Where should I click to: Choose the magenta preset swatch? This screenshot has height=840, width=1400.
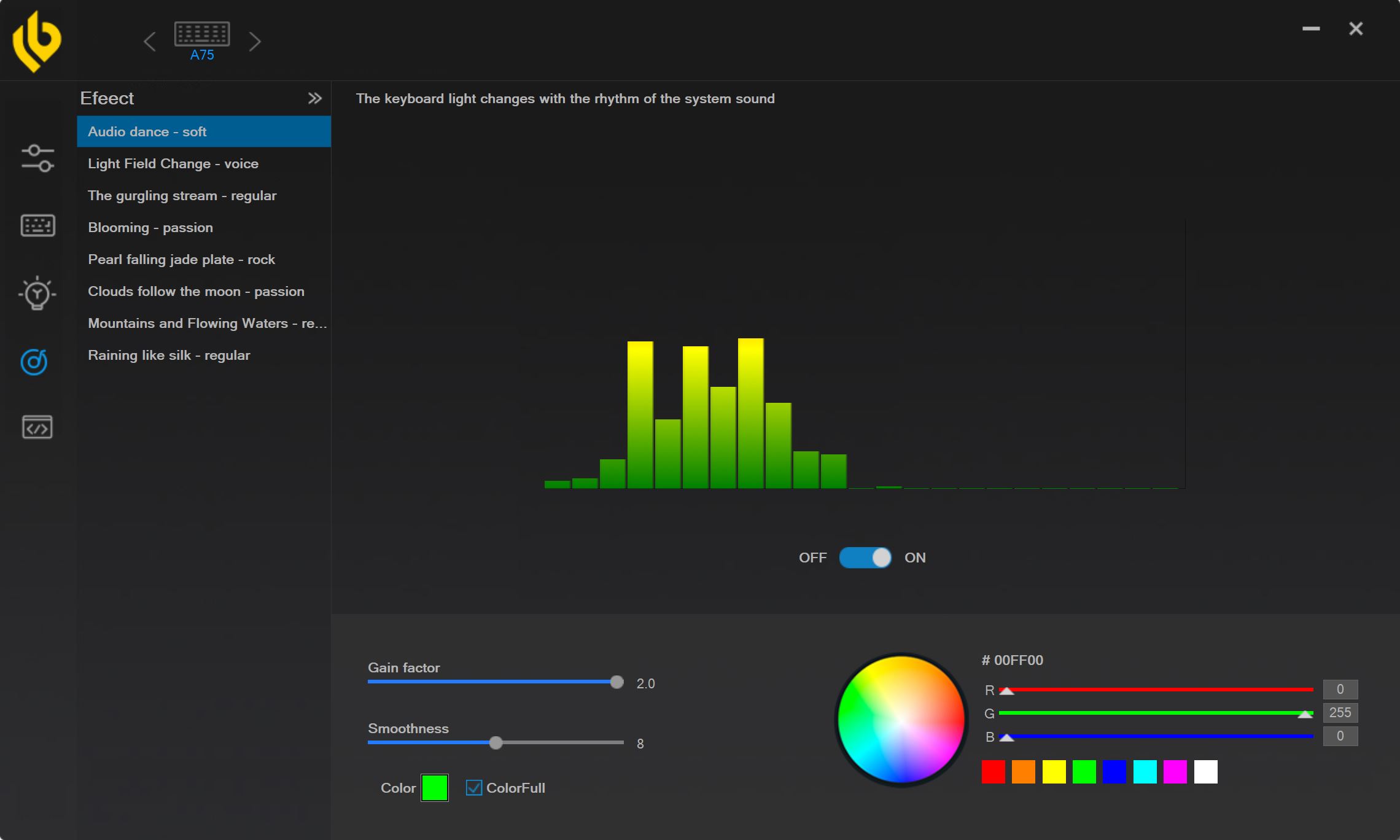(1175, 772)
